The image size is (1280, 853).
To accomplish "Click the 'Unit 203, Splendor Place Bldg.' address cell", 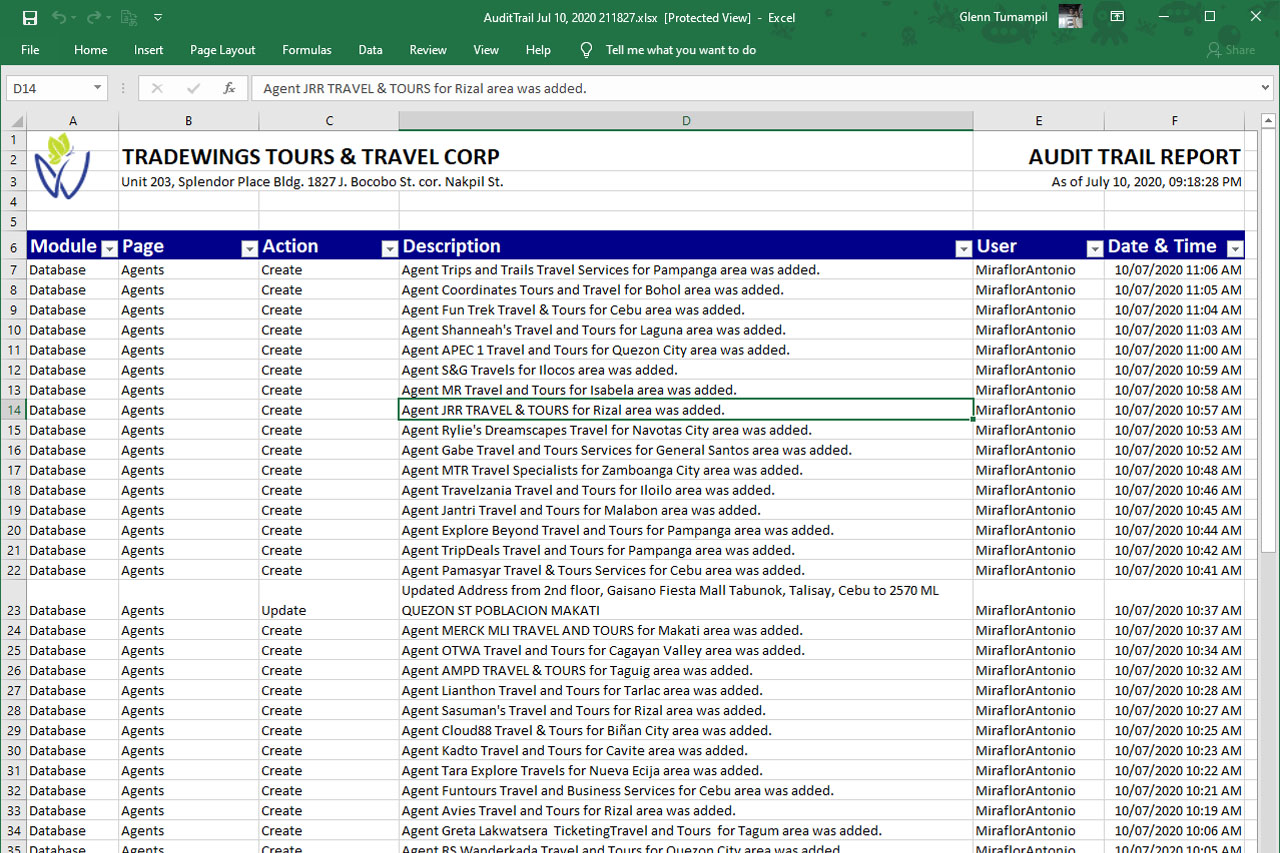I will click(x=312, y=182).
